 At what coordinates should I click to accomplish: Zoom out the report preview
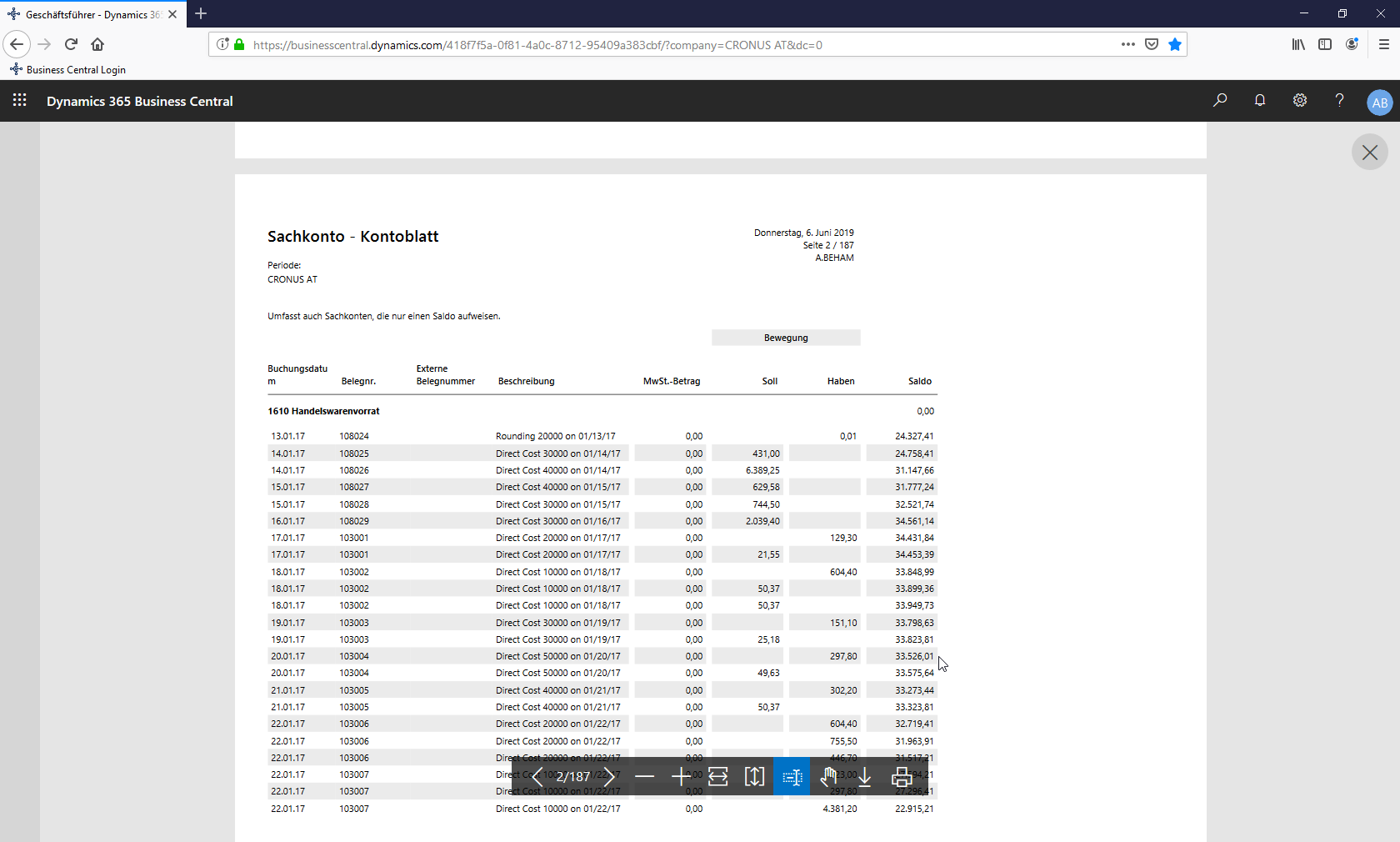pyautogui.click(x=644, y=777)
